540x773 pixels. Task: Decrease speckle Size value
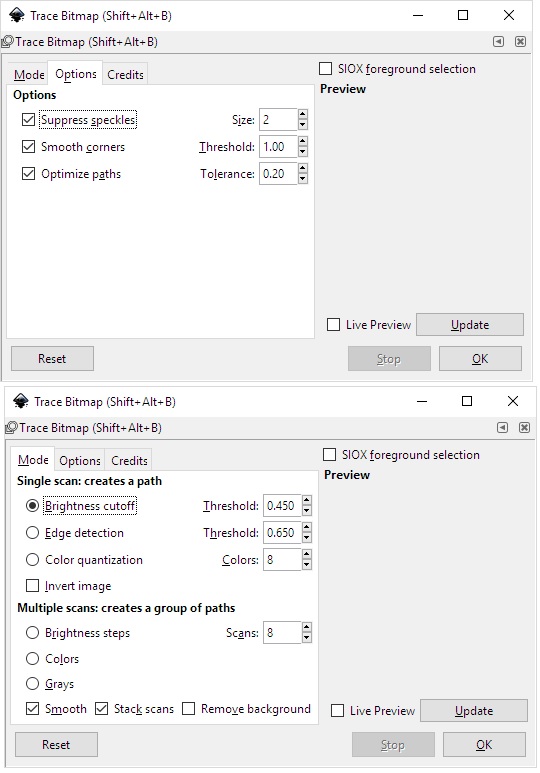[x=303, y=125]
